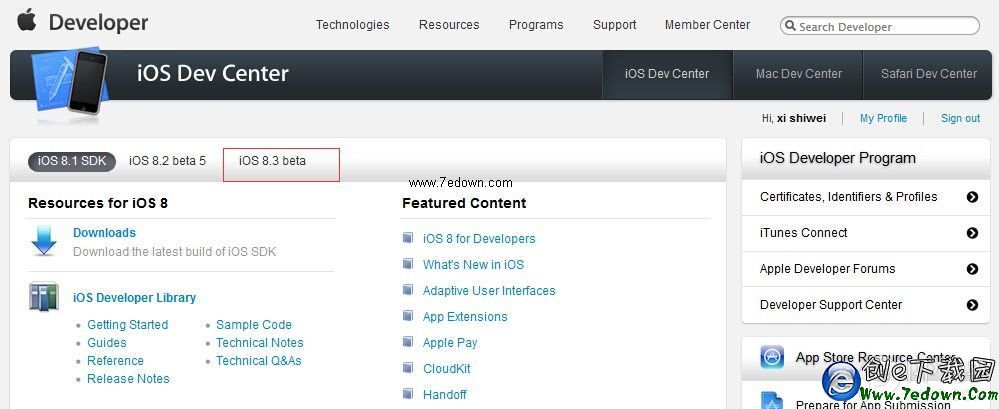Click the blue Downloads arrow icon
The width and height of the screenshot is (999, 409).
pyautogui.click(x=44, y=241)
